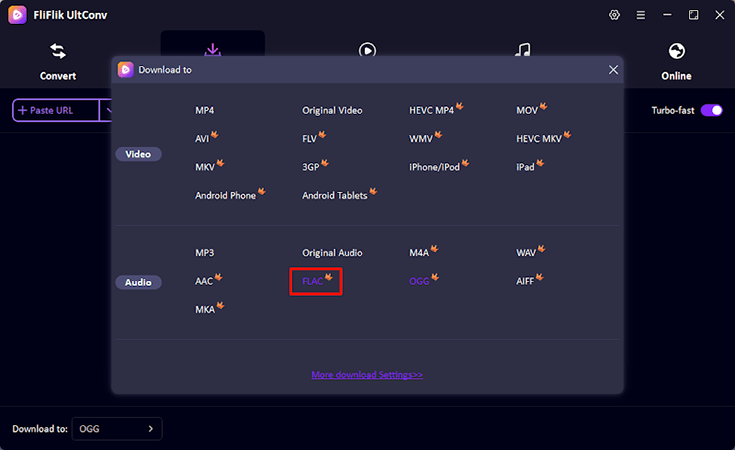
Task: Choose Original Video format
Action: click(332, 110)
